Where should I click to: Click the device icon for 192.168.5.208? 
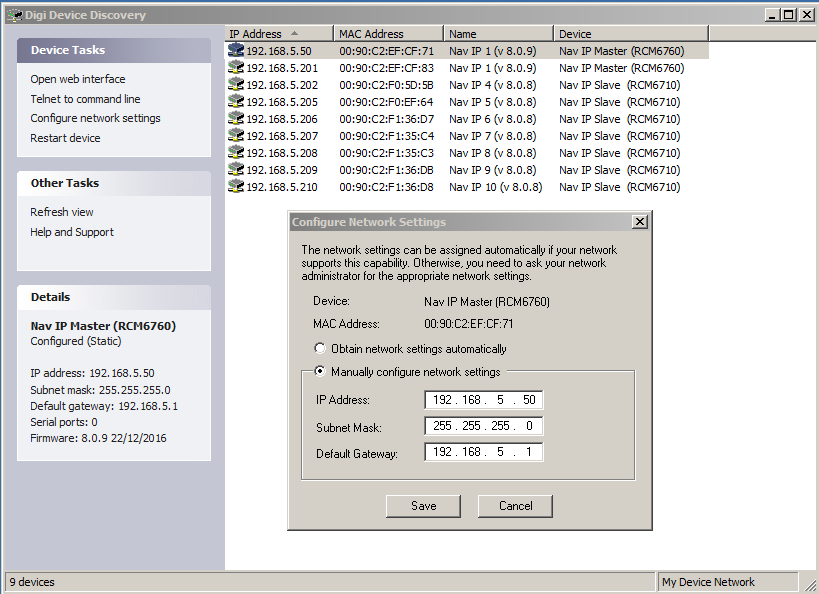pos(236,153)
